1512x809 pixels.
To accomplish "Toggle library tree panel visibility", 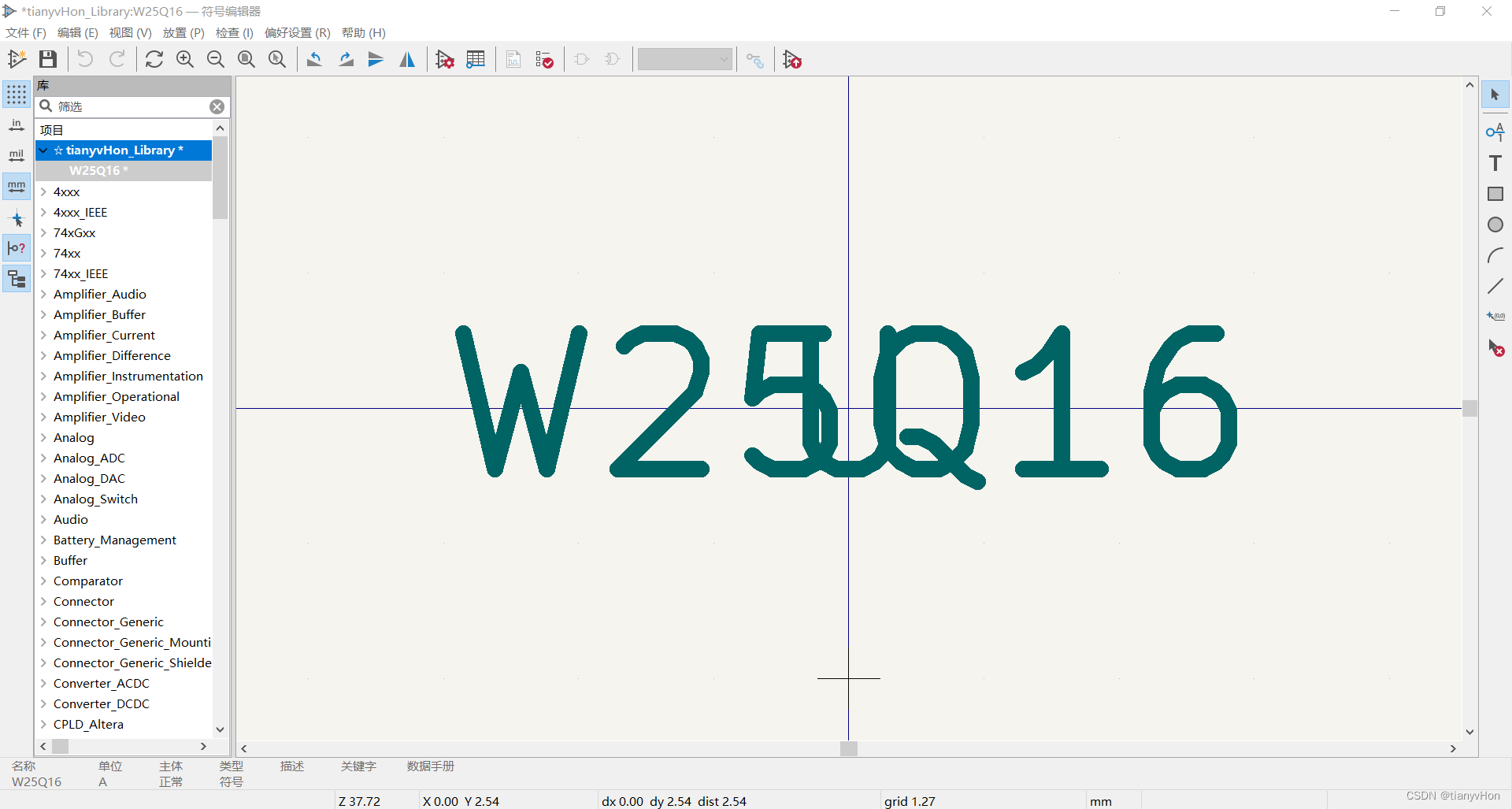I will (x=17, y=279).
